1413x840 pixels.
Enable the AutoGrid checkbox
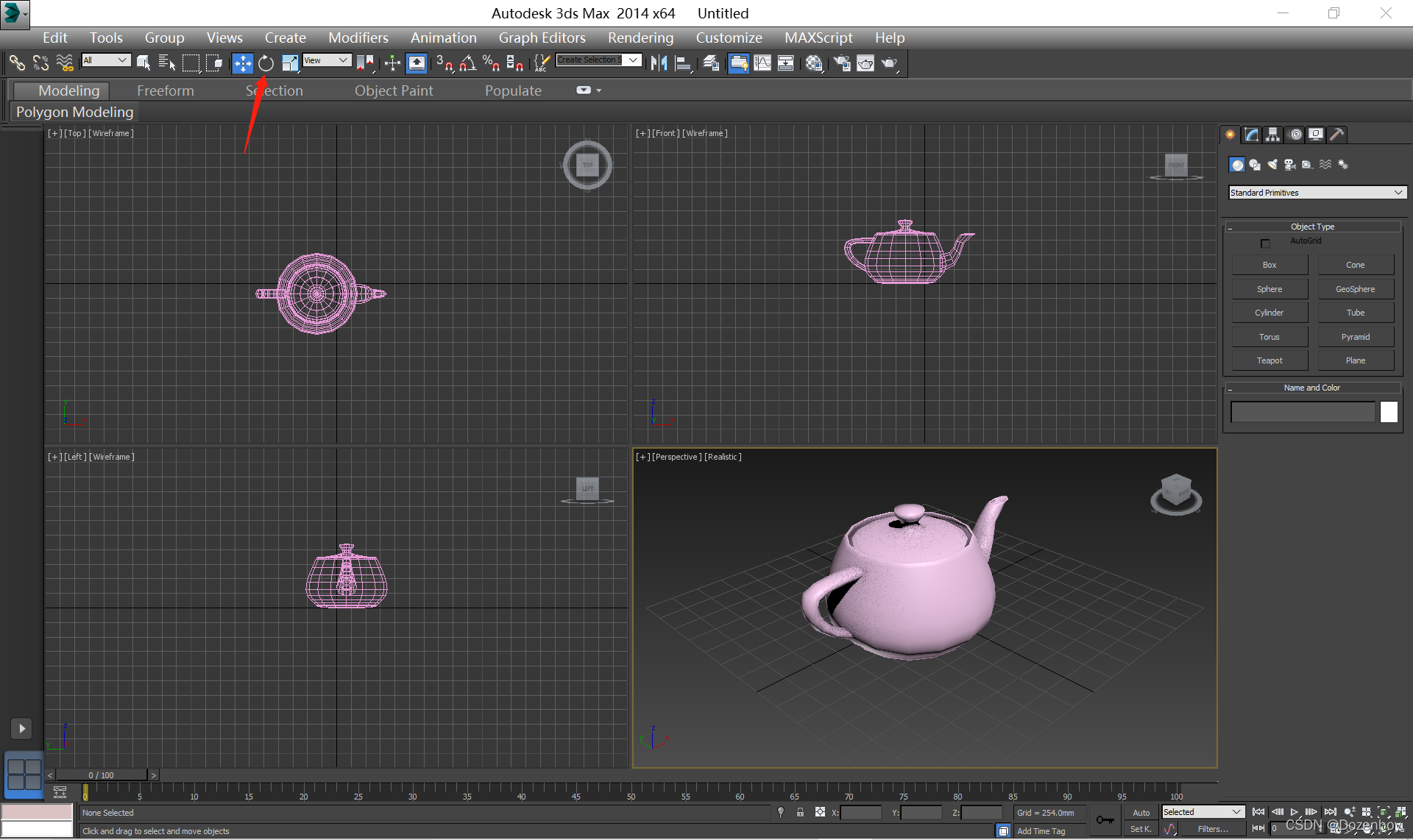(1265, 243)
